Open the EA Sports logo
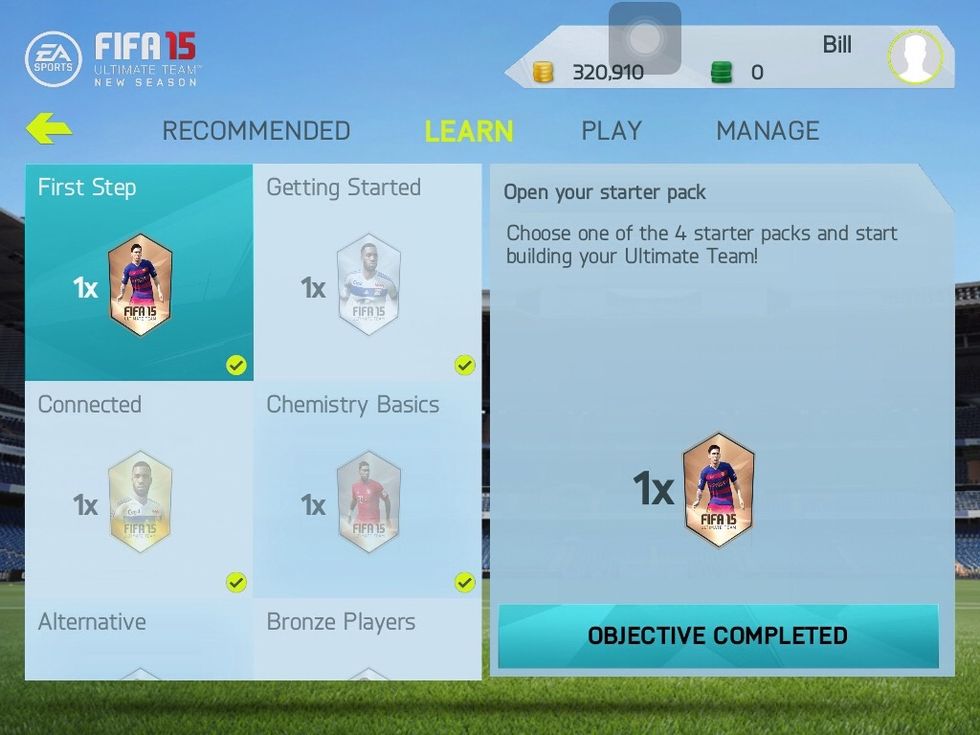 (53, 59)
